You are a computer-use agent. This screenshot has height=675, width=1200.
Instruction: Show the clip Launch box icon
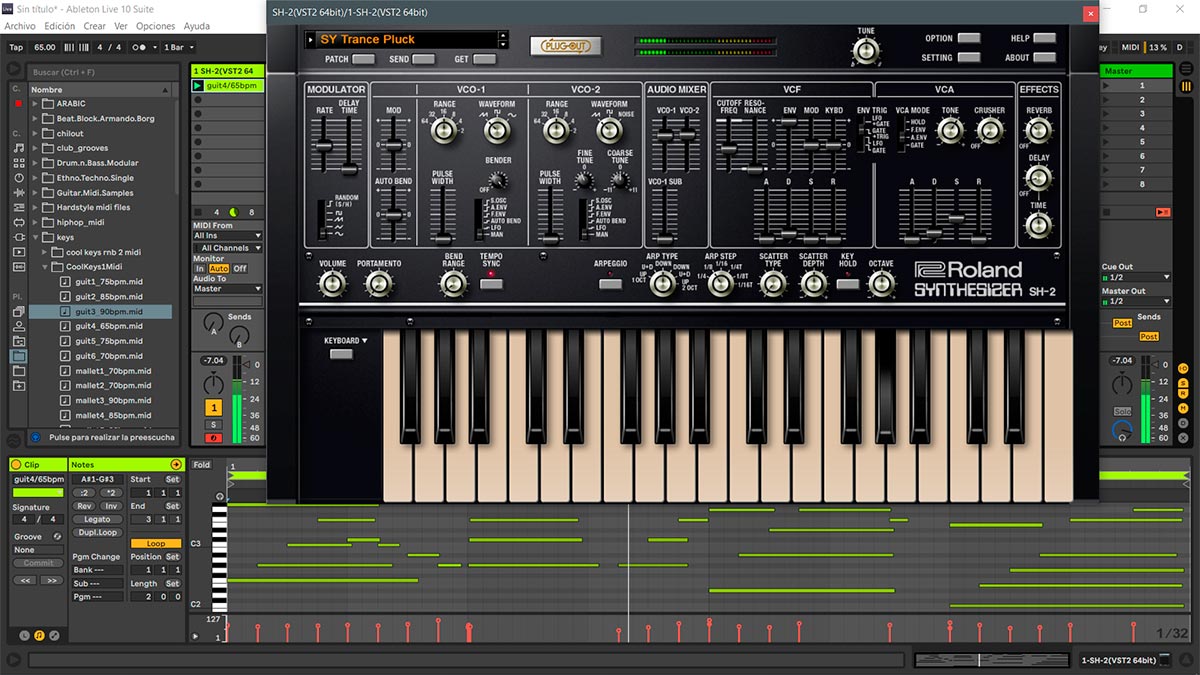[25, 635]
